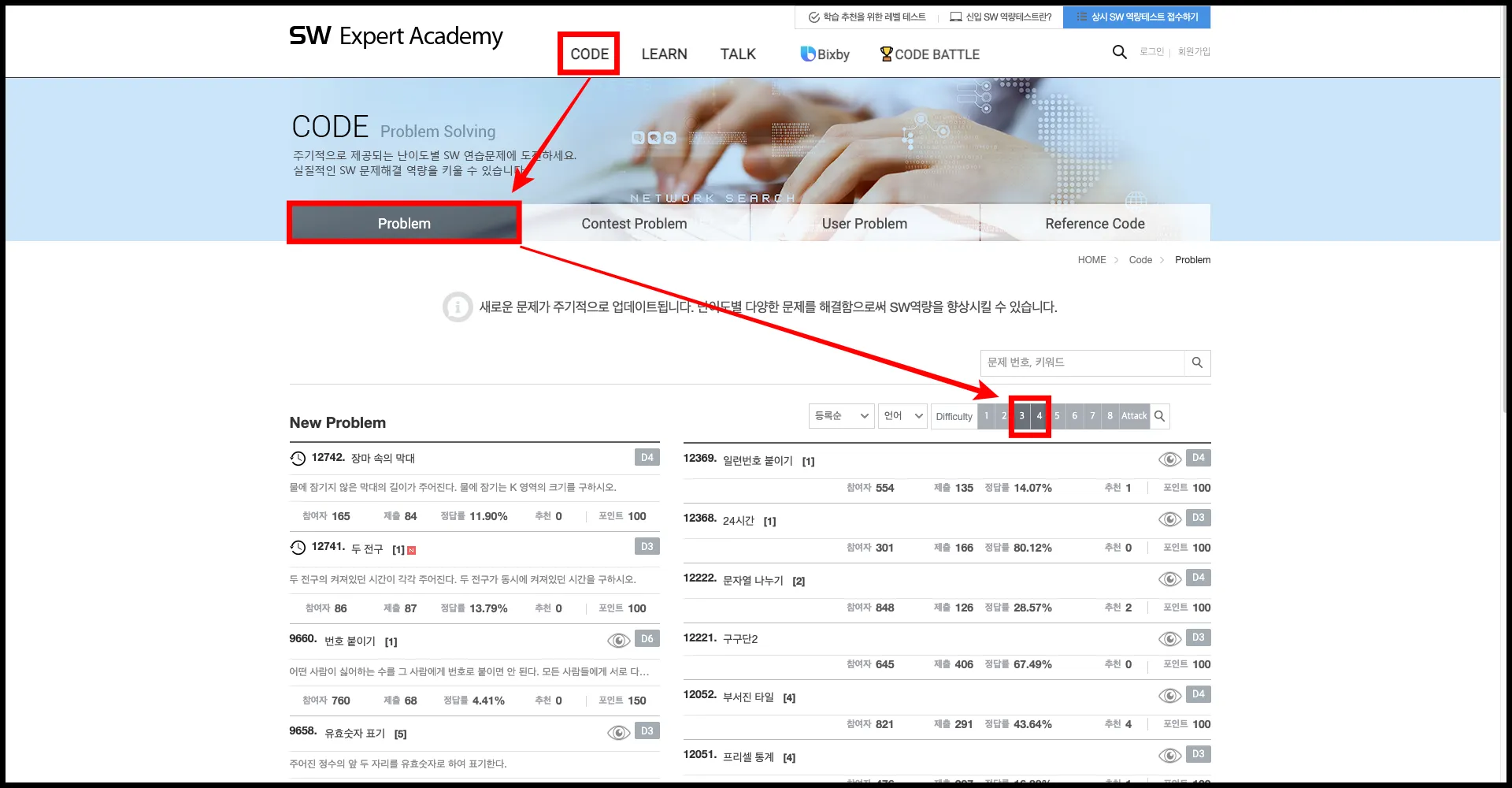The height and width of the screenshot is (788, 1512).
Task: Toggle the Attack difficulty filter
Action: click(x=1134, y=416)
